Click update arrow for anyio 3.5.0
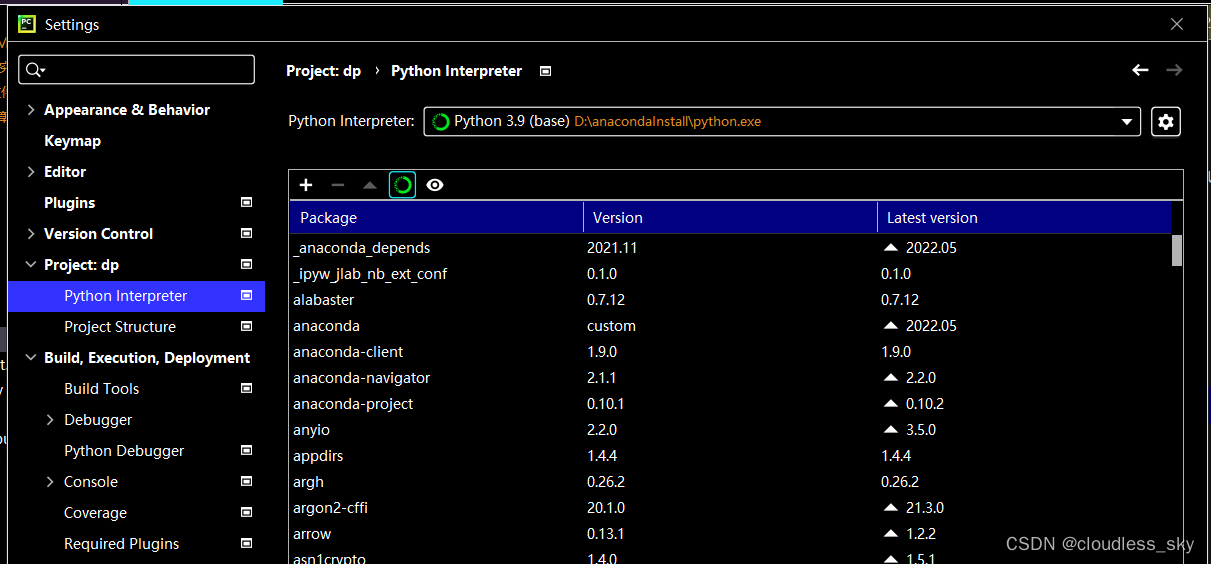The height and width of the screenshot is (564, 1211). pyautogui.click(x=891, y=430)
